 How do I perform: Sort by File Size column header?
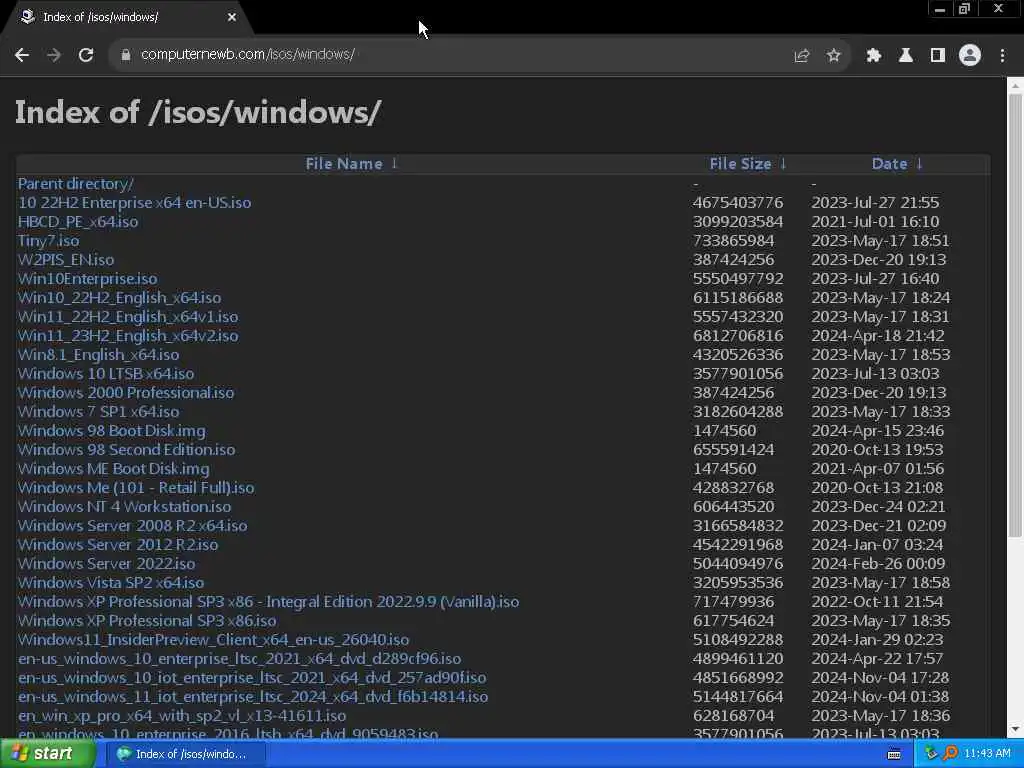741,164
